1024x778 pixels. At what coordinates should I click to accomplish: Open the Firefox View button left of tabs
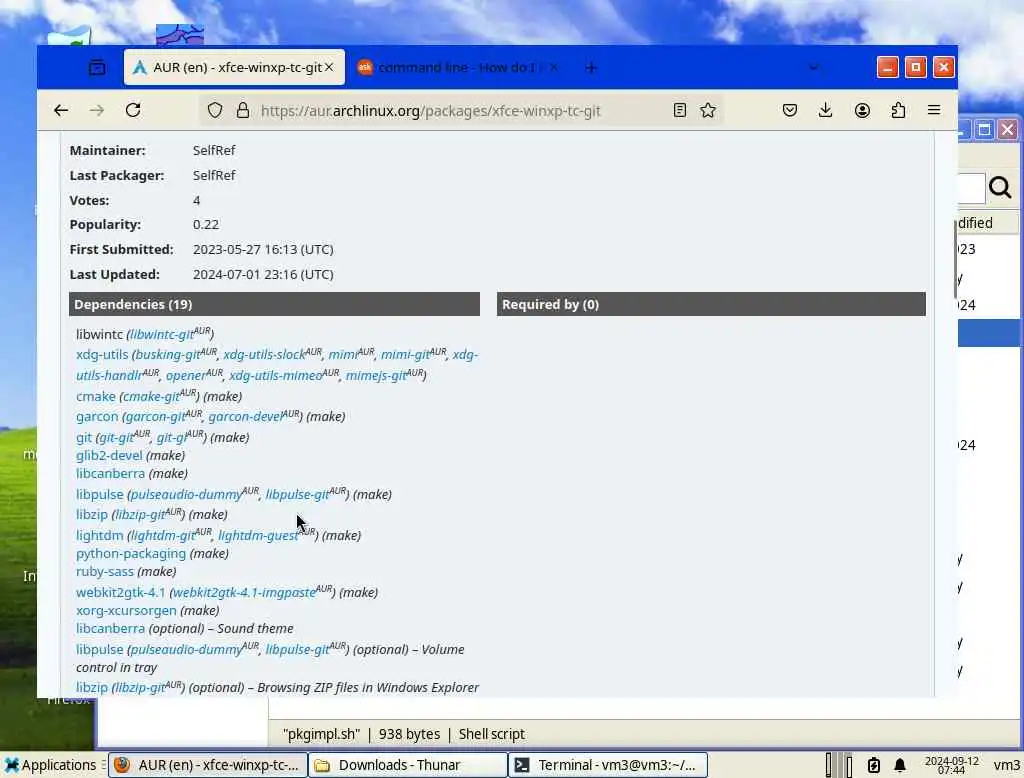click(97, 67)
